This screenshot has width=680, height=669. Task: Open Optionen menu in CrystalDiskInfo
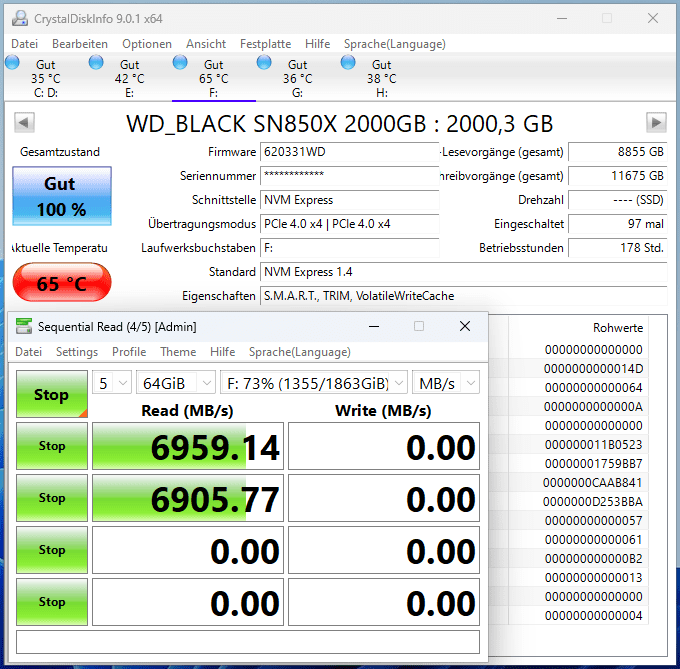pyautogui.click(x=147, y=44)
